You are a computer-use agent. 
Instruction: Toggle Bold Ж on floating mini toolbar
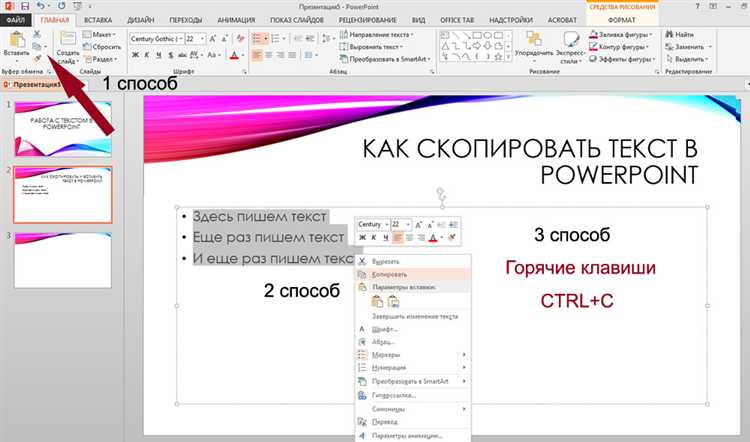point(362,237)
